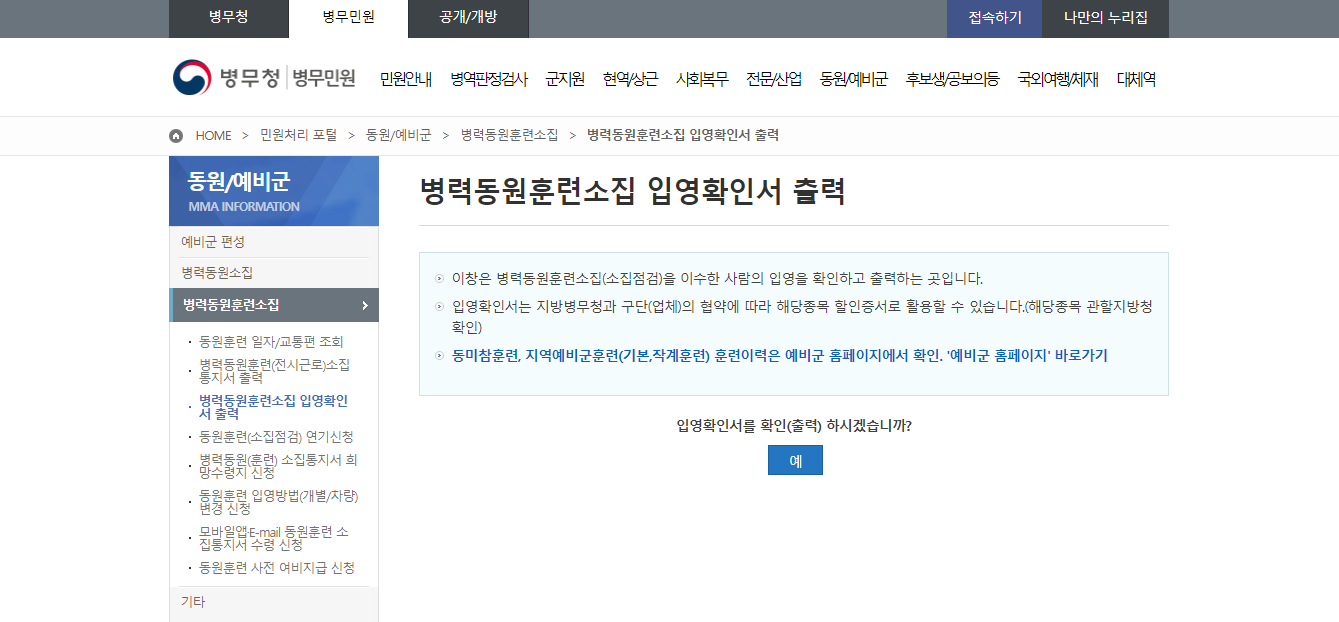Select the 병역판정검사 menu item
1339x622 pixels.
[x=489, y=79]
